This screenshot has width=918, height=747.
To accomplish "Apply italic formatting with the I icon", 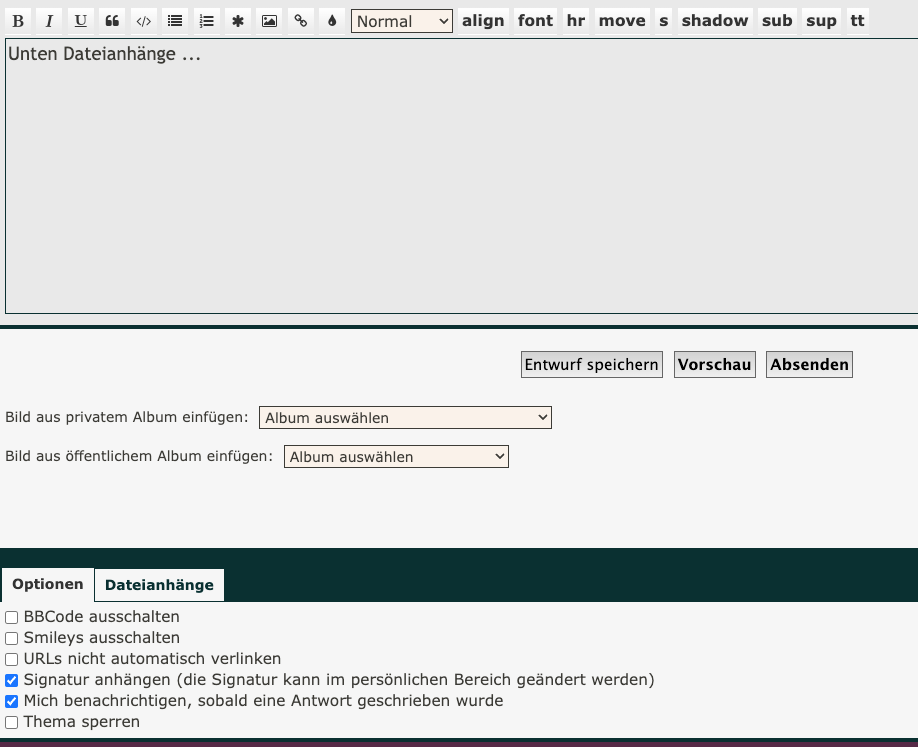I will [x=49, y=21].
